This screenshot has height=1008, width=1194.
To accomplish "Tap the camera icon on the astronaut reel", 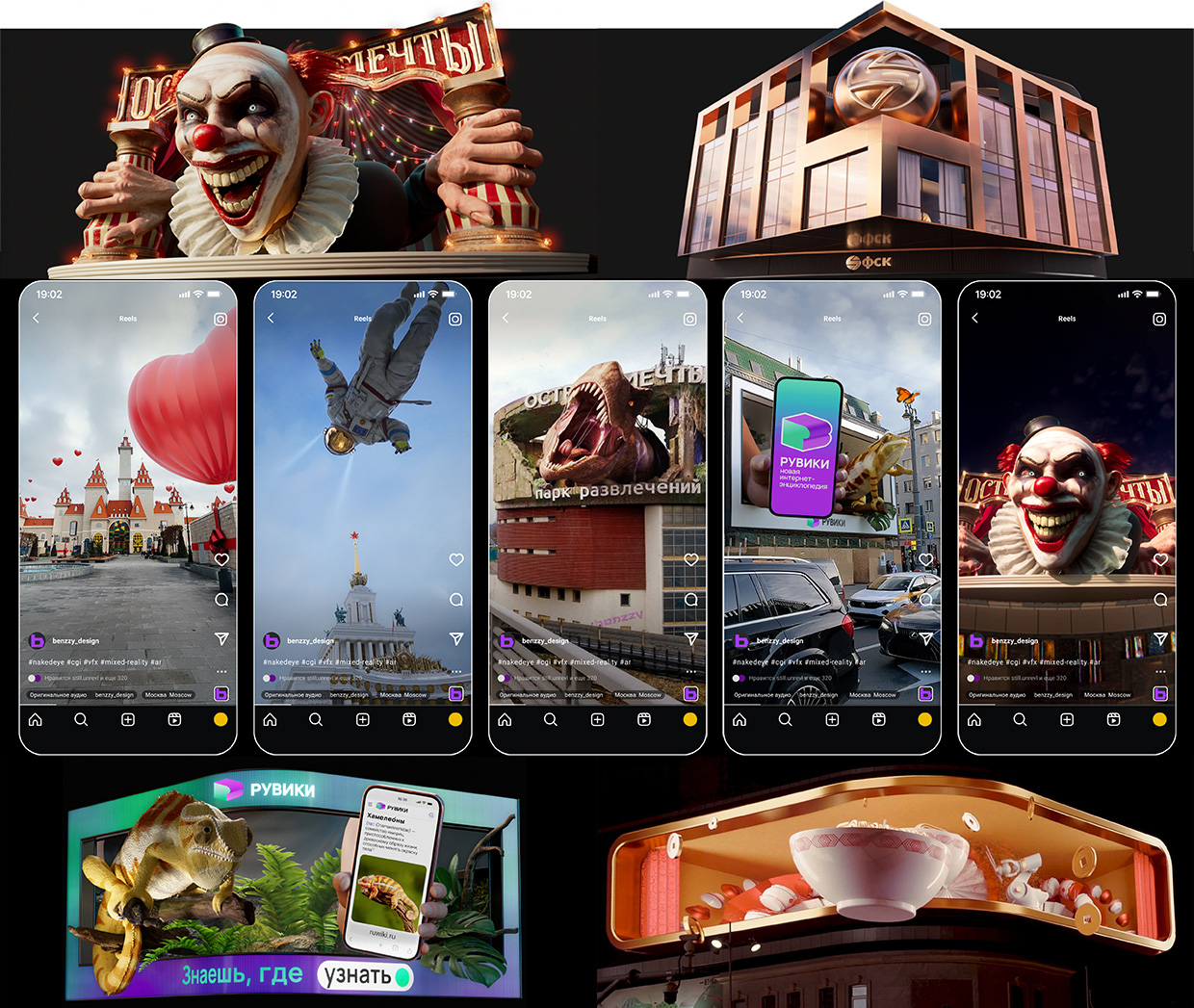I will point(455,319).
